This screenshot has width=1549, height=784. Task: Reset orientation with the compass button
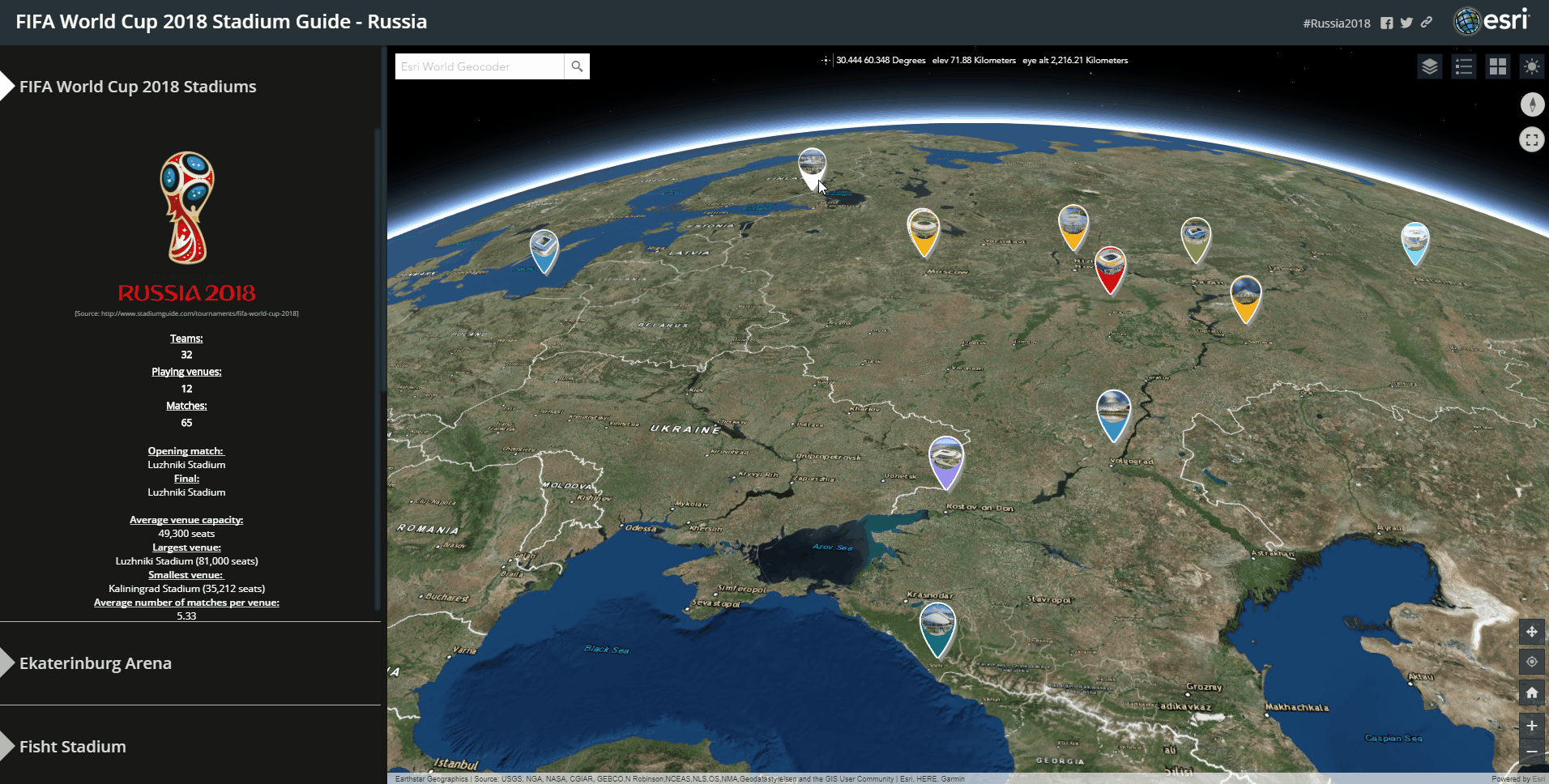click(x=1531, y=104)
